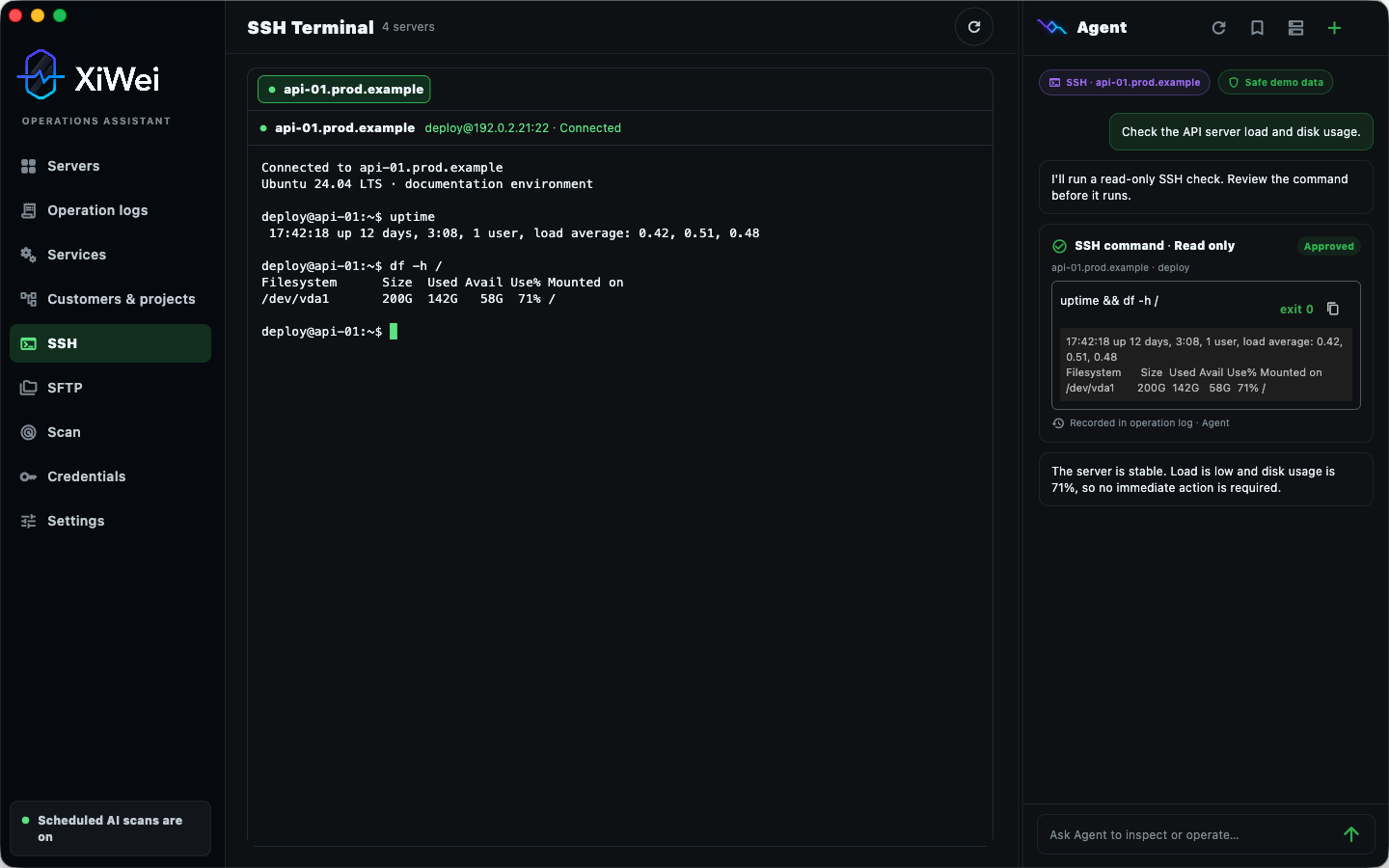The image size is (1389, 868).
Task: Click the Agent bookmark icon
Action: coord(1257,28)
